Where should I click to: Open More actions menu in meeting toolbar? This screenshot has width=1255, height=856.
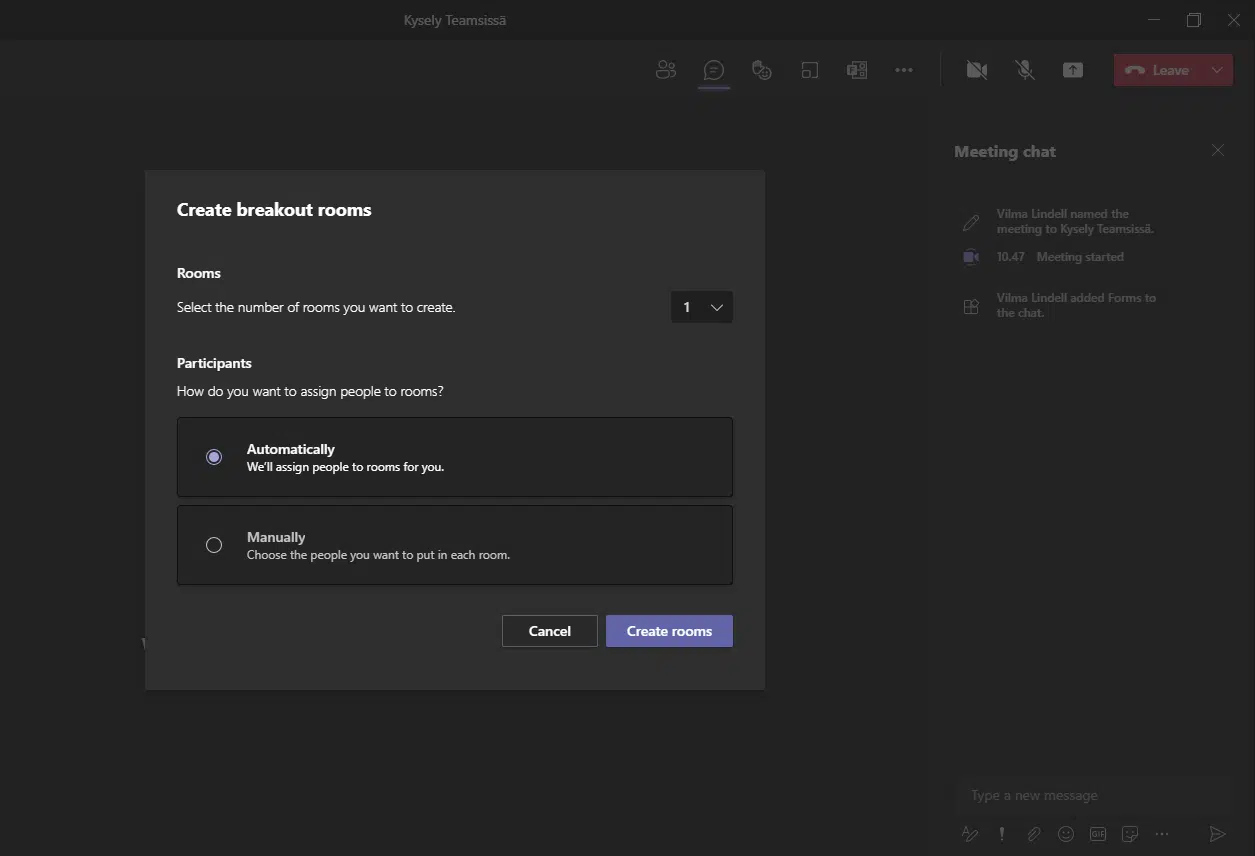point(904,70)
